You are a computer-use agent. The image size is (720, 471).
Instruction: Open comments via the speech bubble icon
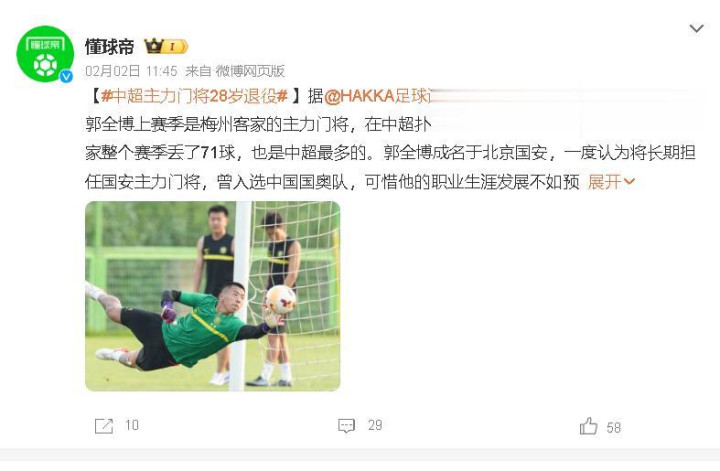pos(346,426)
